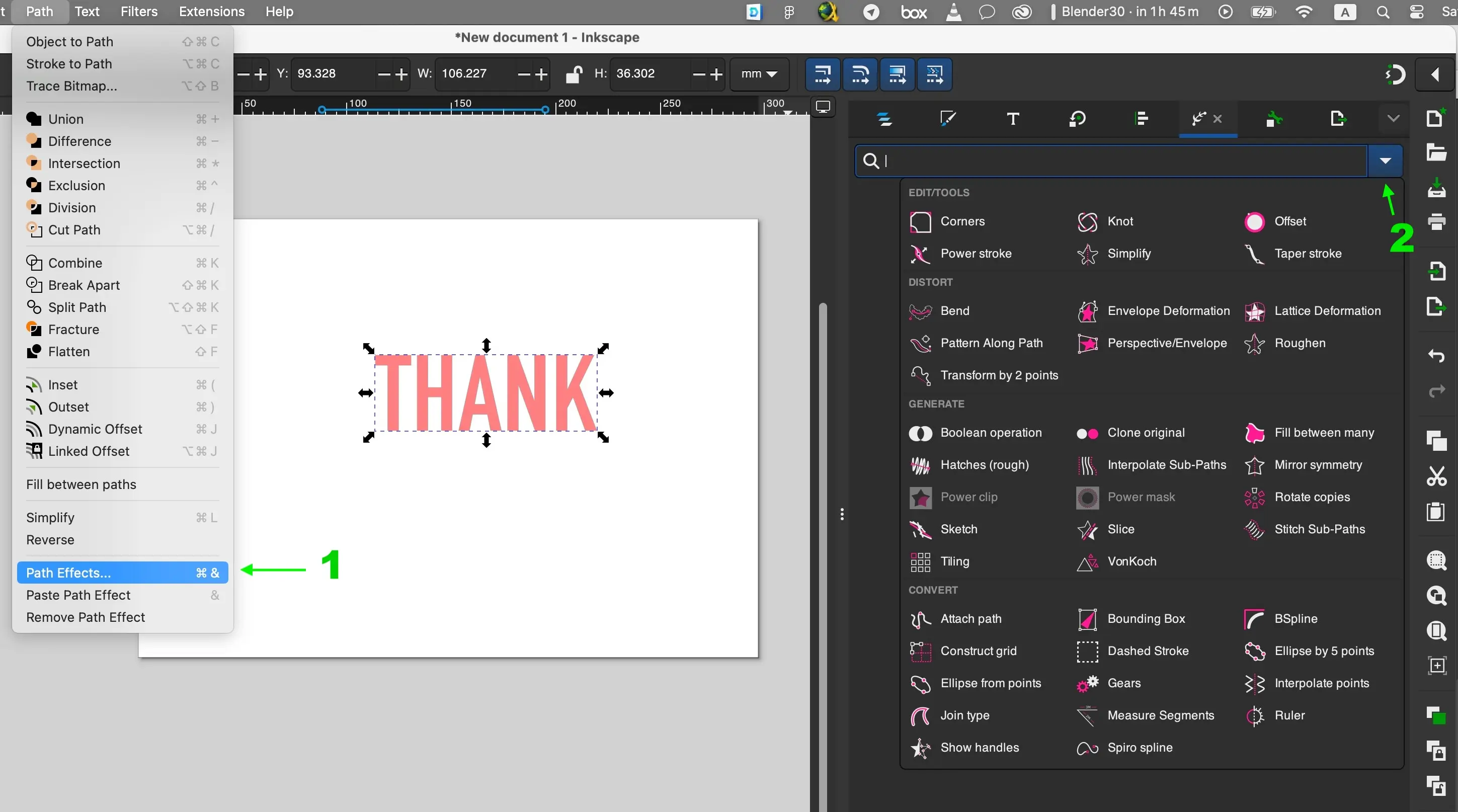Click the Undo arrow in the command bar
The width and height of the screenshot is (1458, 812).
(1436, 356)
